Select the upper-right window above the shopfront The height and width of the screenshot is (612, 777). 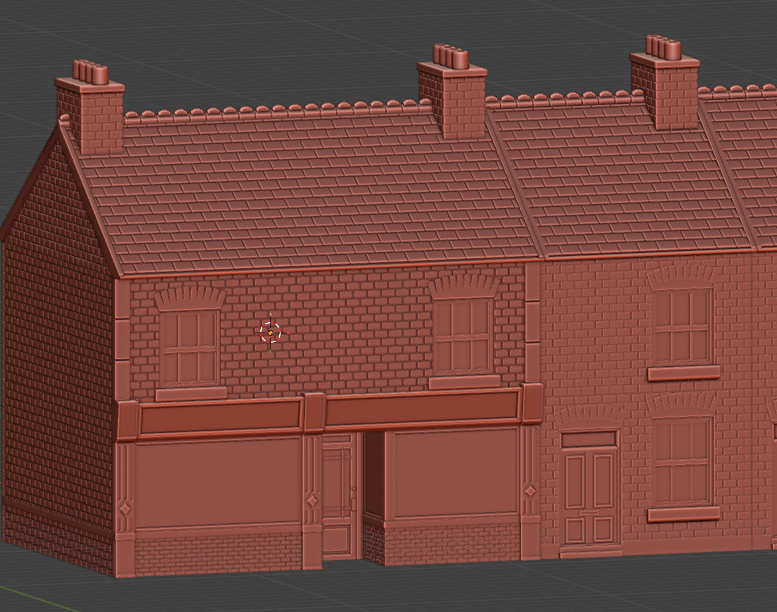(x=463, y=334)
